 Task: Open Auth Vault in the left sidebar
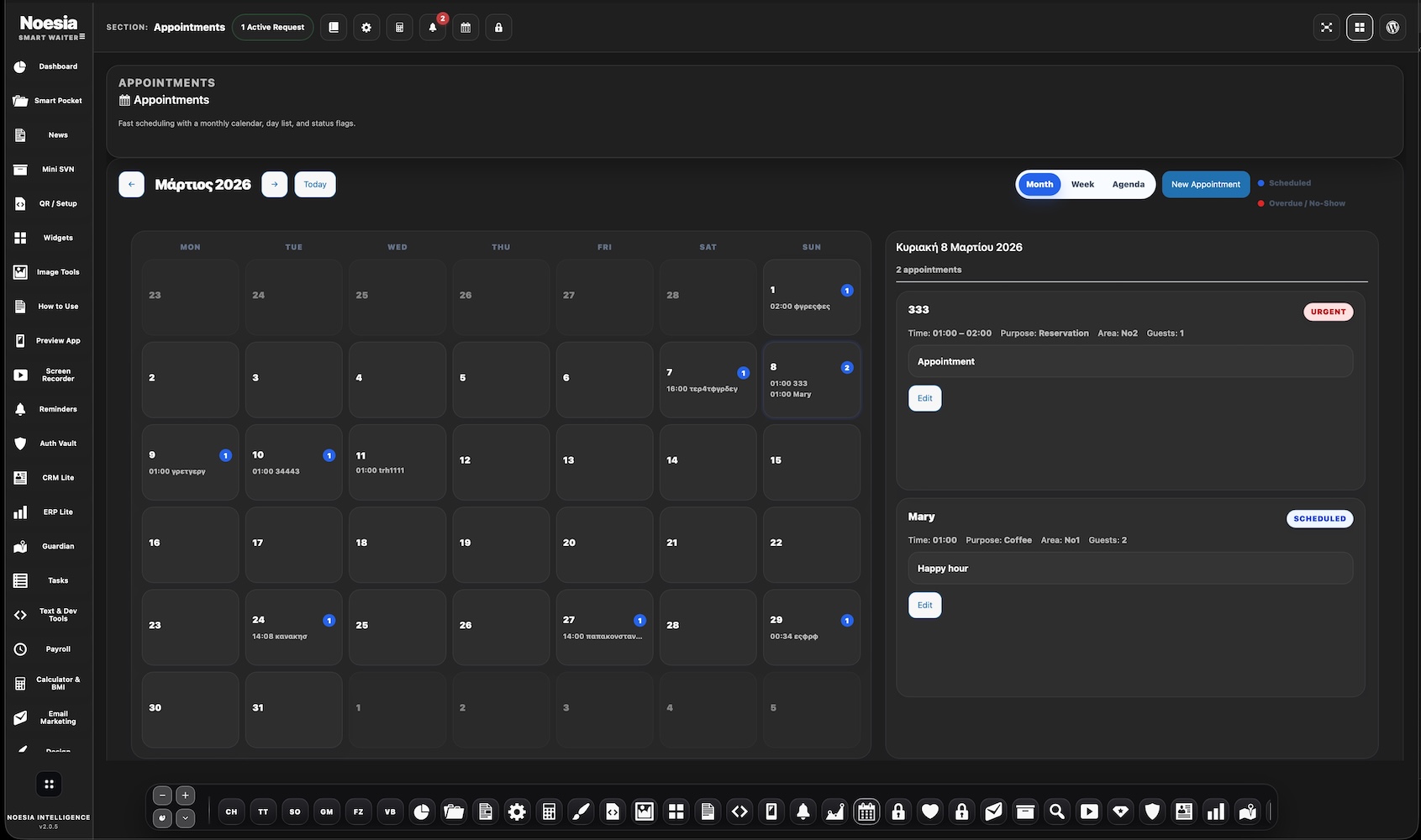pyautogui.click(x=47, y=444)
